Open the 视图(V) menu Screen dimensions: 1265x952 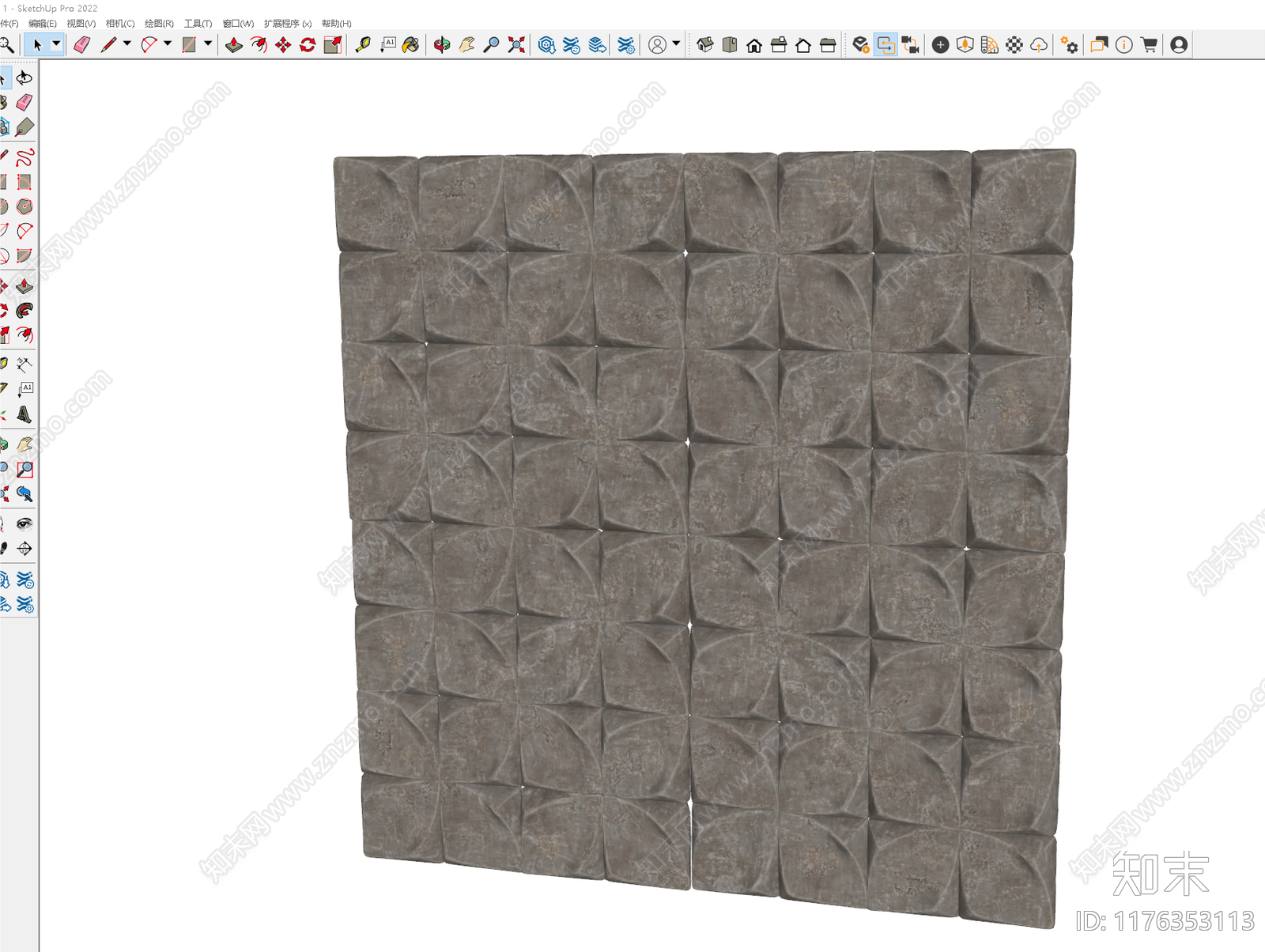click(x=81, y=24)
